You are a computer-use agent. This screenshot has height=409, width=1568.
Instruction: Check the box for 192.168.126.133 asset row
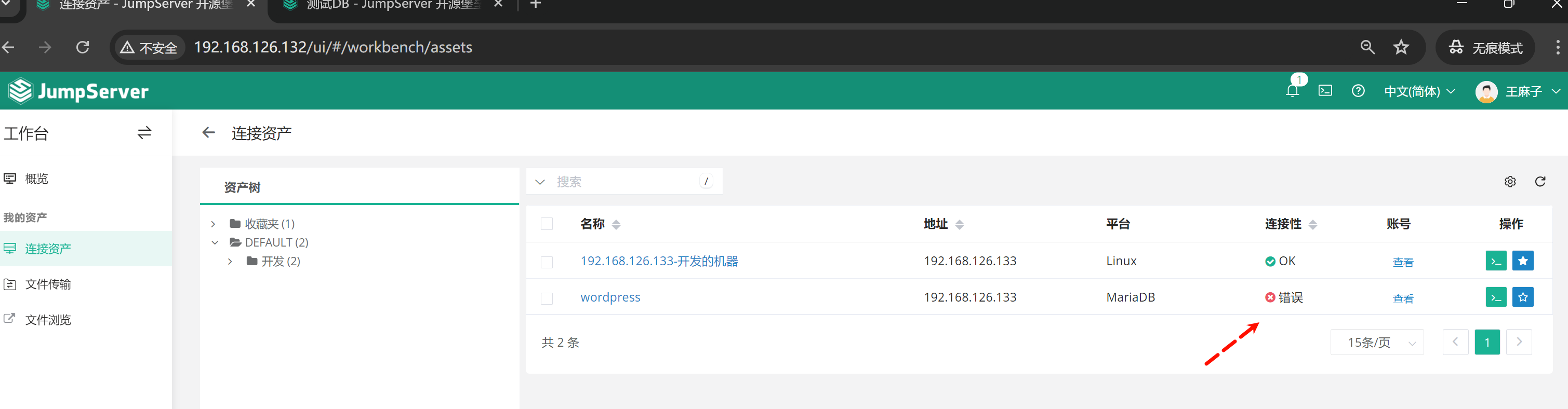(x=547, y=262)
